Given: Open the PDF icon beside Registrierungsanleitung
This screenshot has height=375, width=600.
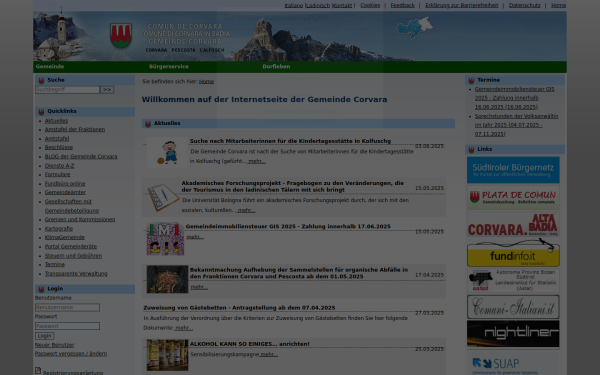Looking at the screenshot, I should (x=38, y=370).
